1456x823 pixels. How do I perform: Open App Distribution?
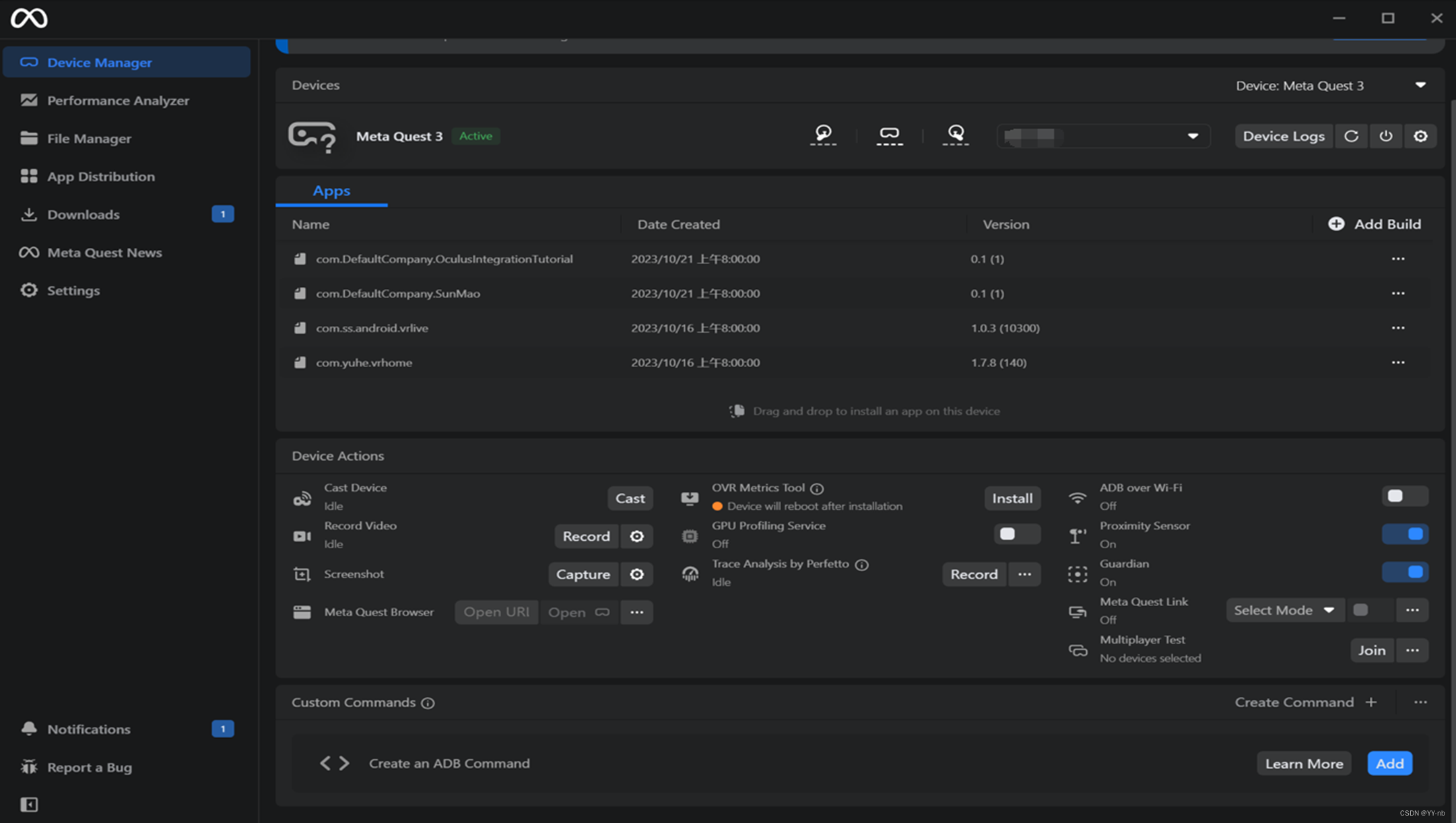coord(100,176)
